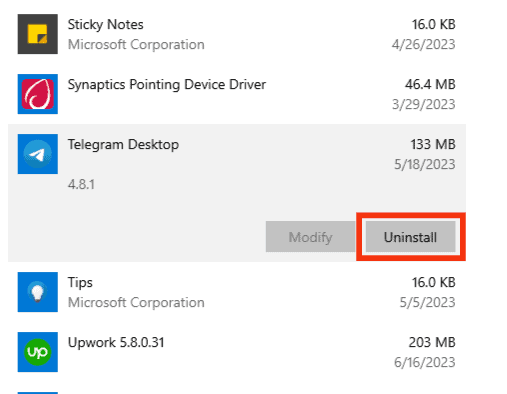The image size is (507, 394).
Task: Click the Upwork green logo icon
Action: 38,352
